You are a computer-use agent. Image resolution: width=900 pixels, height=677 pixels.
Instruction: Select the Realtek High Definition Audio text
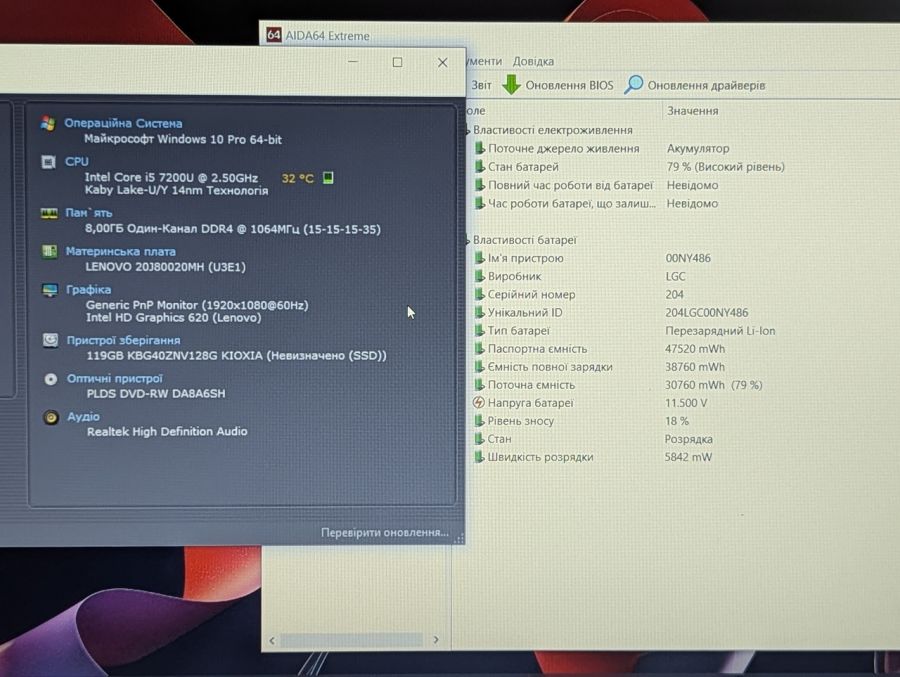point(167,431)
